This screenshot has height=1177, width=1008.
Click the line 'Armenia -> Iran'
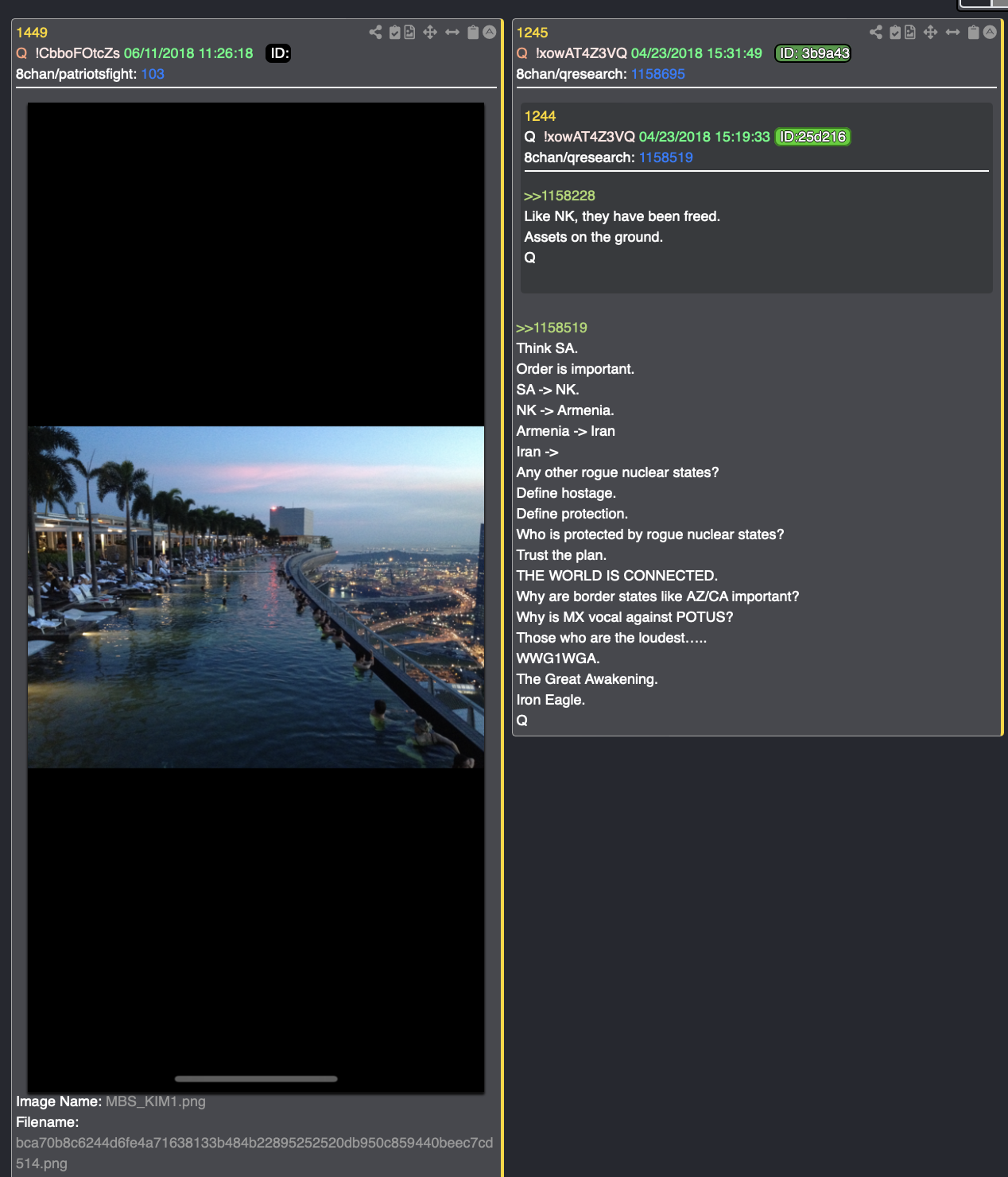click(566, 431)
